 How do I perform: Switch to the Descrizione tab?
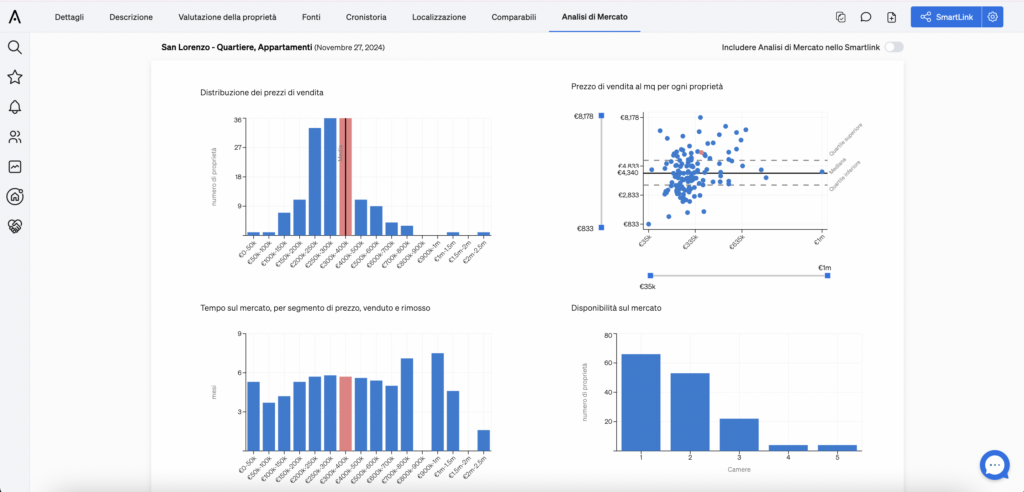131,17
